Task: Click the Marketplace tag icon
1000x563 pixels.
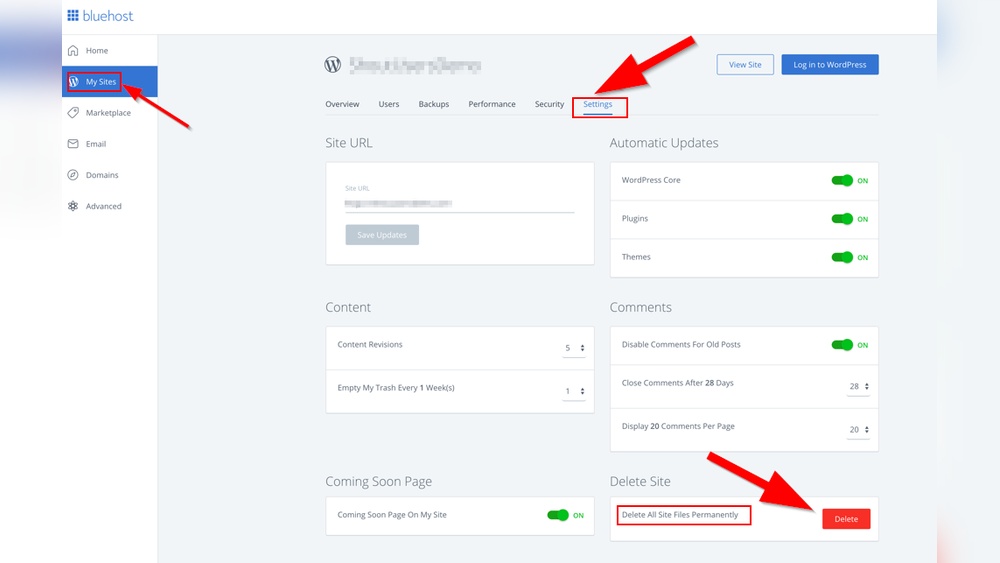Action: click(x=73, y=113)
